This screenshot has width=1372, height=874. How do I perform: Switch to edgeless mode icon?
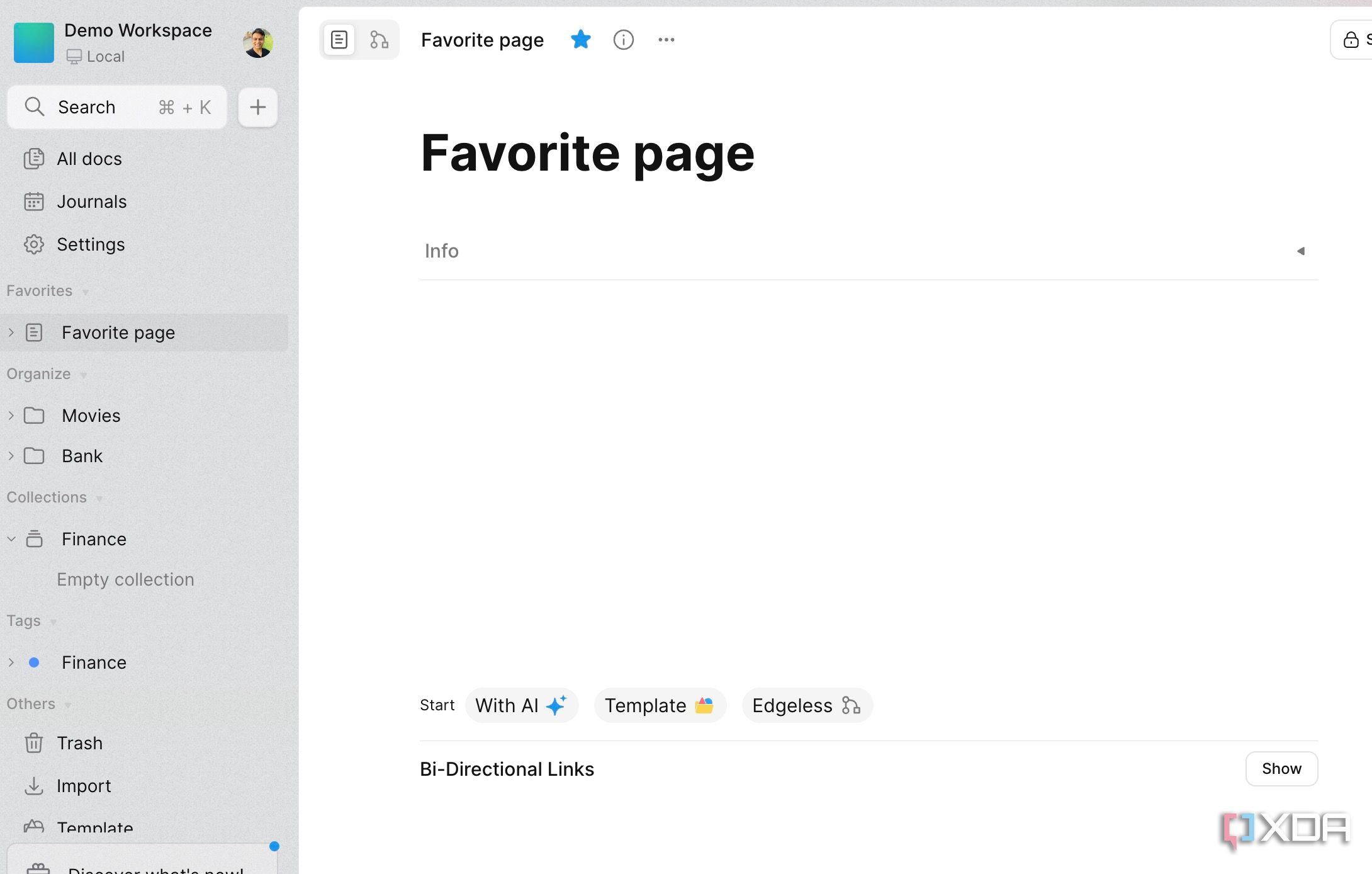pyautogui.click(x=379, y=40)
